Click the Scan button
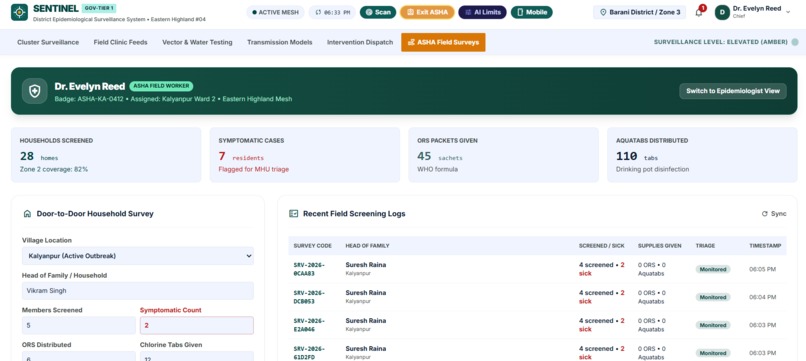The width and height of the screenshot is (806, 361). [378, 12]
